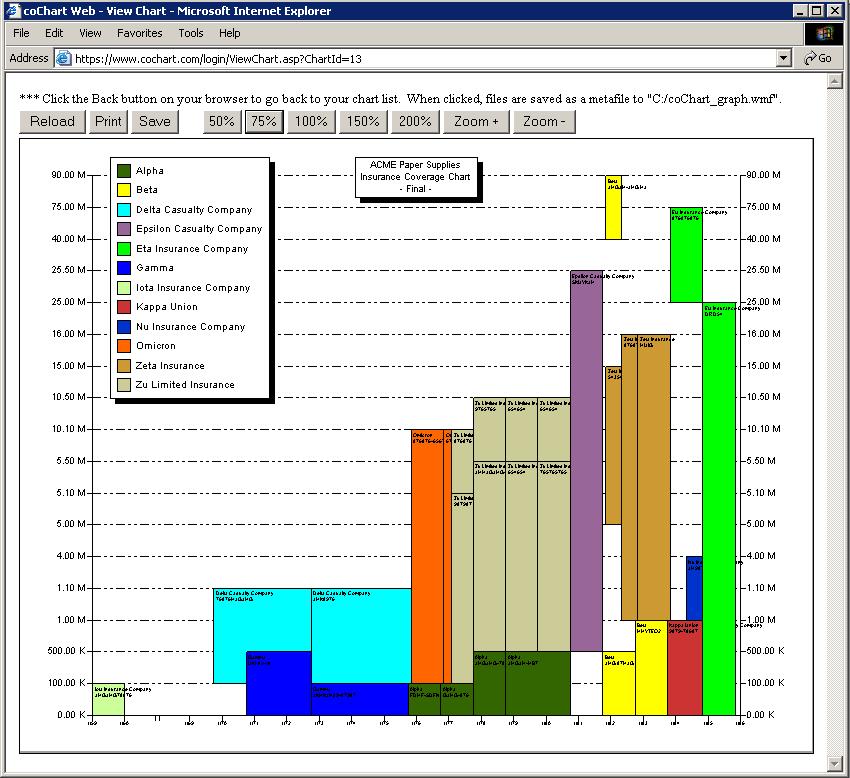Open the Tools menu
Screen dimensions: 850x778
pos(190,33)
